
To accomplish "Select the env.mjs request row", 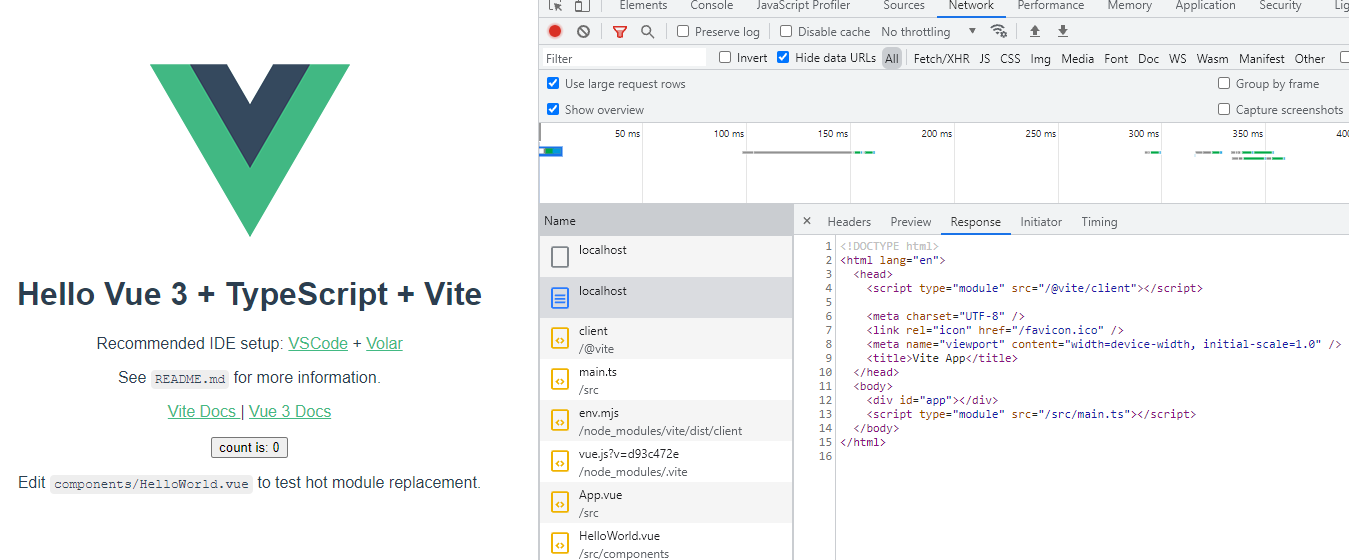I will tap(666, 421).
